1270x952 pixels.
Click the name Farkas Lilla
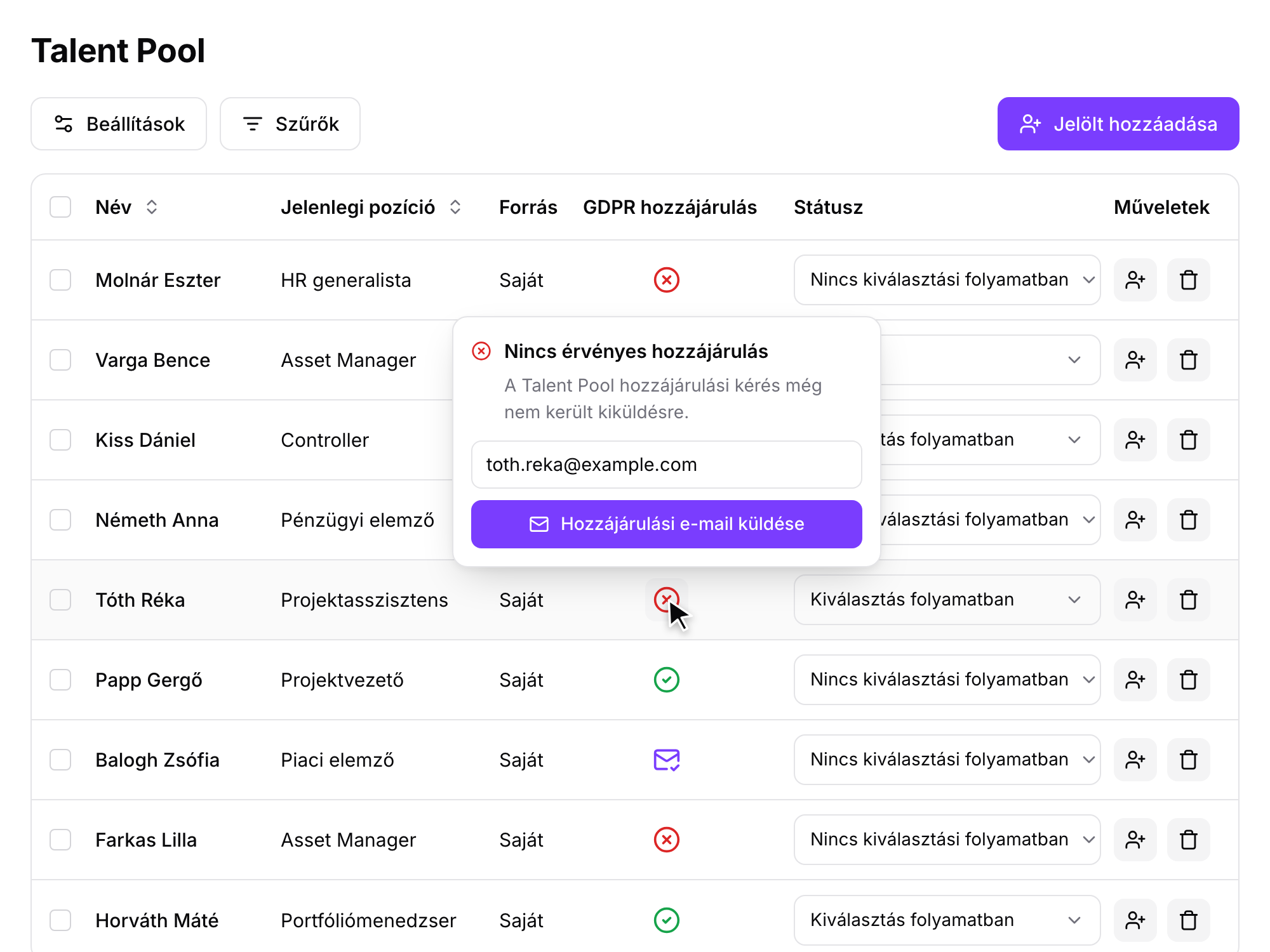[x=146, y=840]
